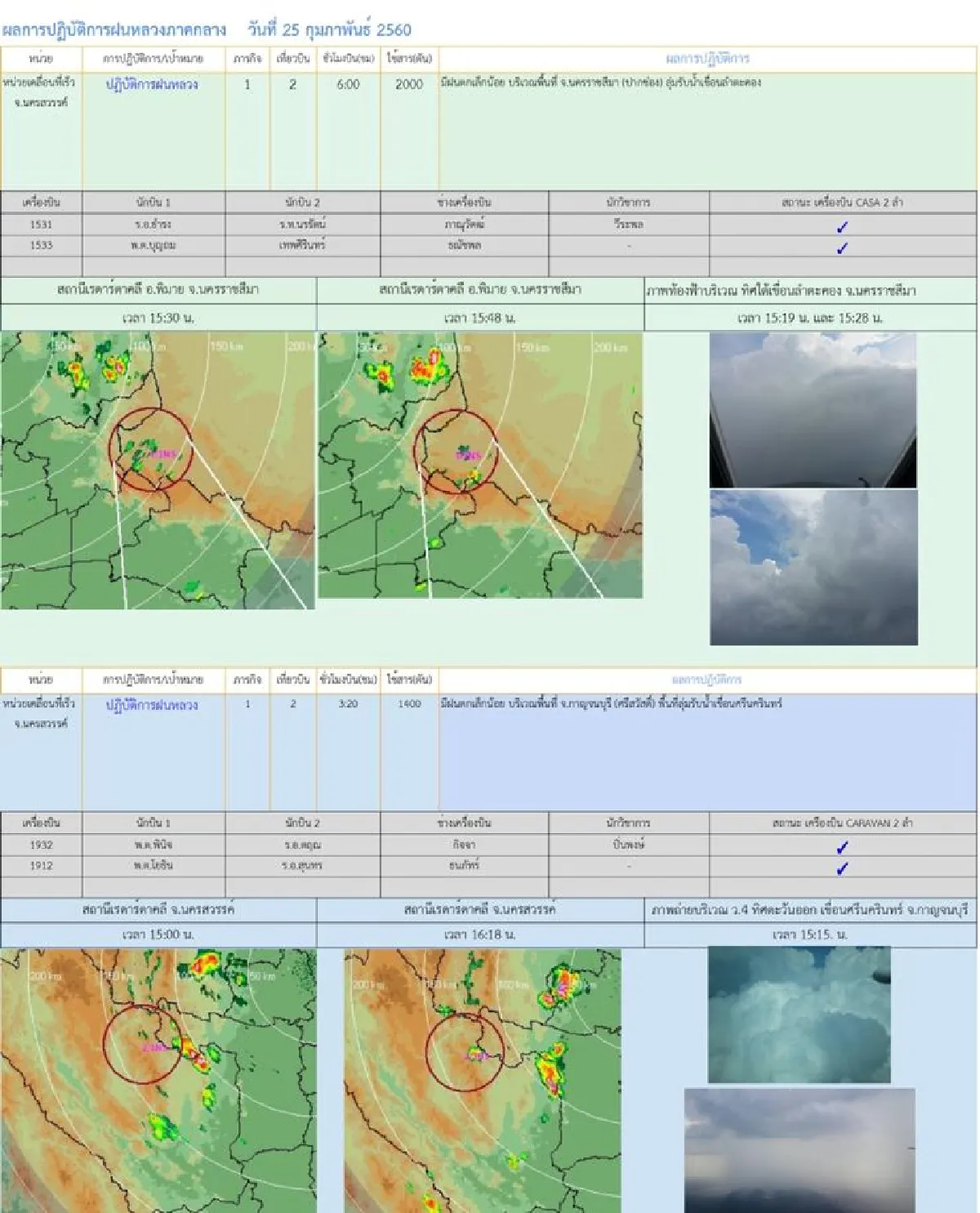Screen dimensions: 980x1213
Task: Open the Nakhon Sawan radar image at 15:00
Action: [158, 1081]
